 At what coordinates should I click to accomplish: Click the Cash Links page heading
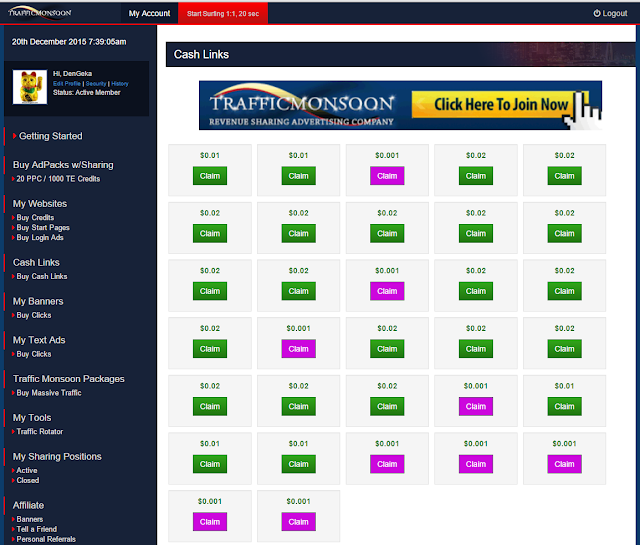(x=201, y=54)
